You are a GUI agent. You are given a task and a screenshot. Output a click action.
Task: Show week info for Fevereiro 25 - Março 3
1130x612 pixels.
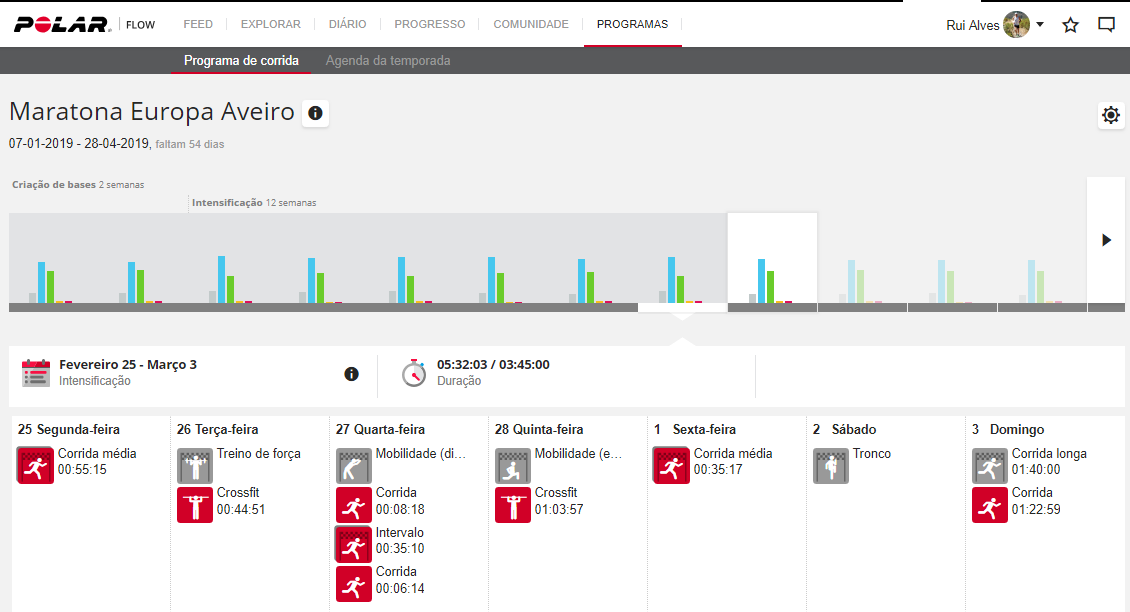coord(351,374)
